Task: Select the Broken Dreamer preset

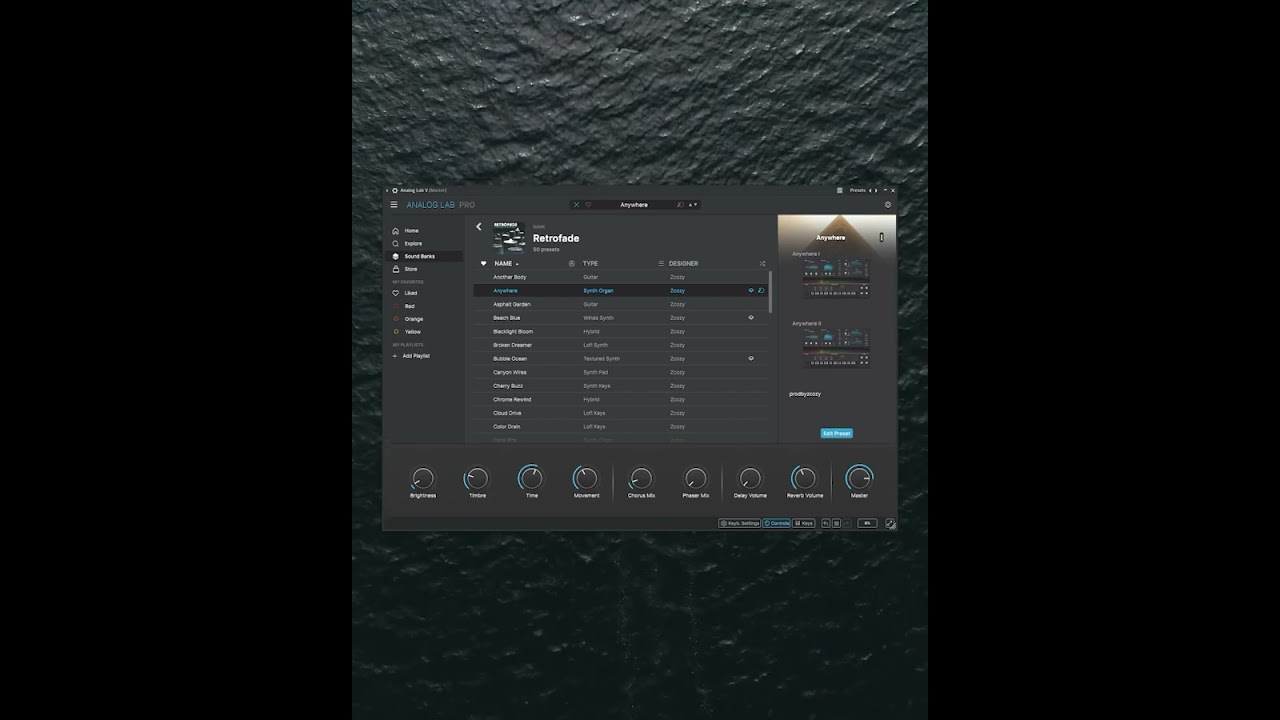Action: (620, 345)
